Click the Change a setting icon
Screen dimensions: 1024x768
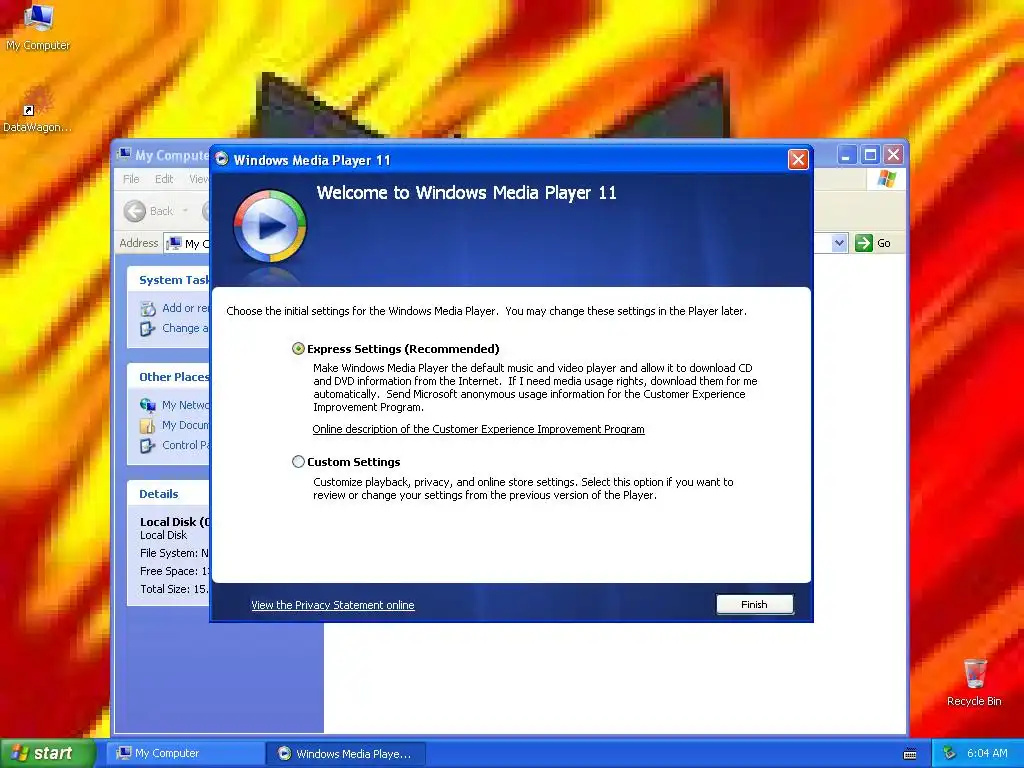click(148, 328)
